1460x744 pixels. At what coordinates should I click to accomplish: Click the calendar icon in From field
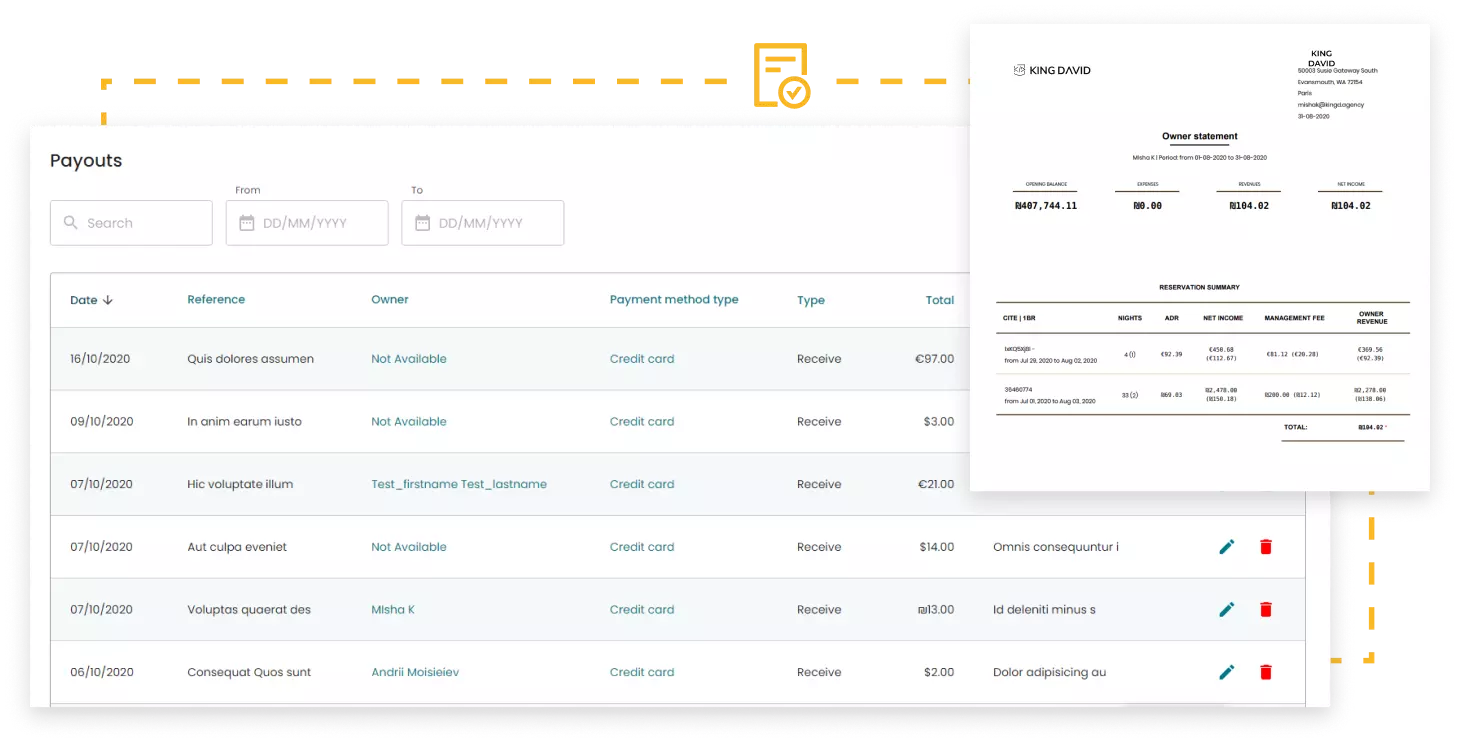[x=247, y=223]
